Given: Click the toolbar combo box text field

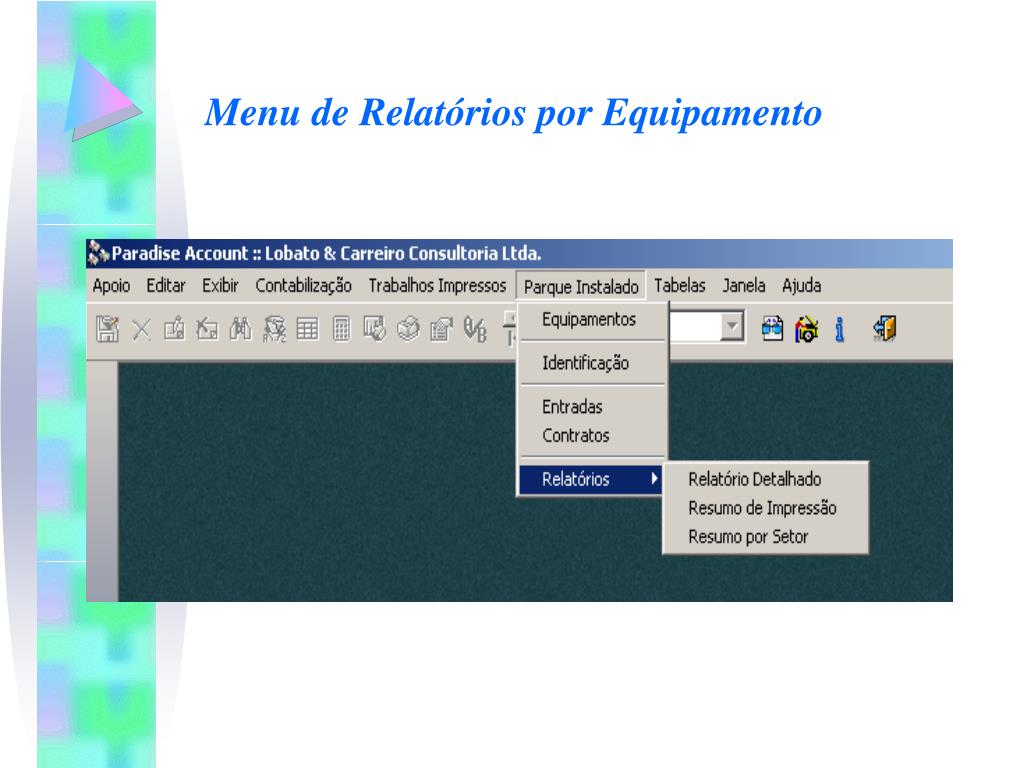Looking at the screenshot, I should pyautogui.click(x=695, y=327).
